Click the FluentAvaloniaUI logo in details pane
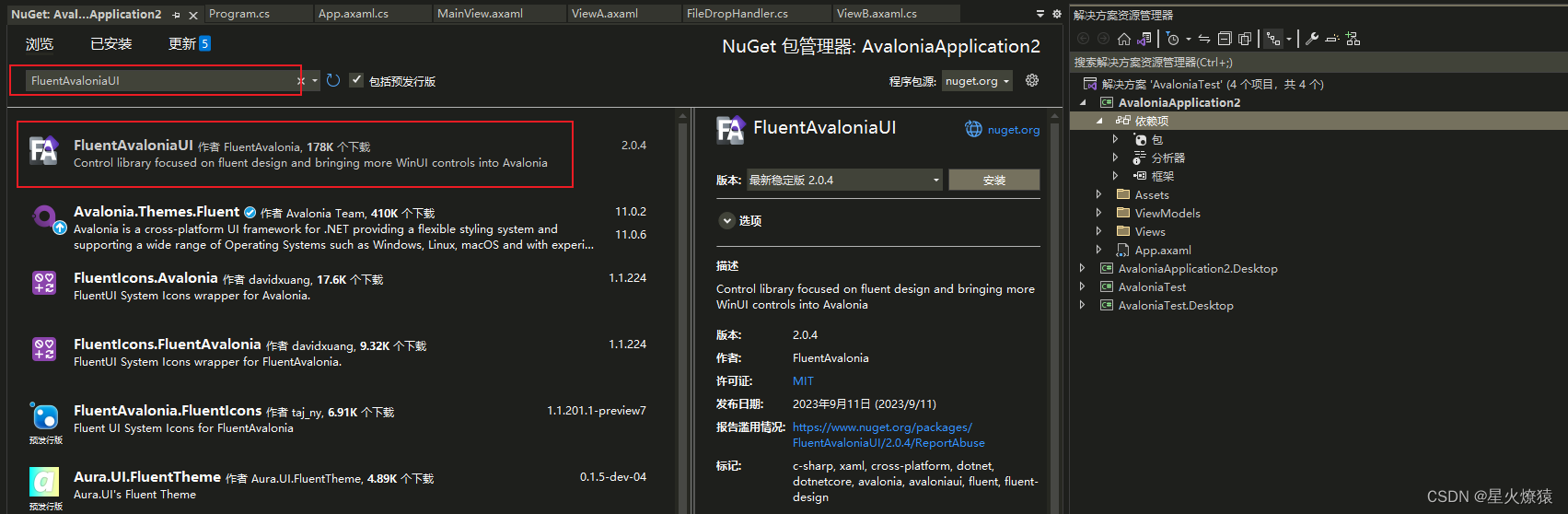1568x514 pixels. coord(730,130)
